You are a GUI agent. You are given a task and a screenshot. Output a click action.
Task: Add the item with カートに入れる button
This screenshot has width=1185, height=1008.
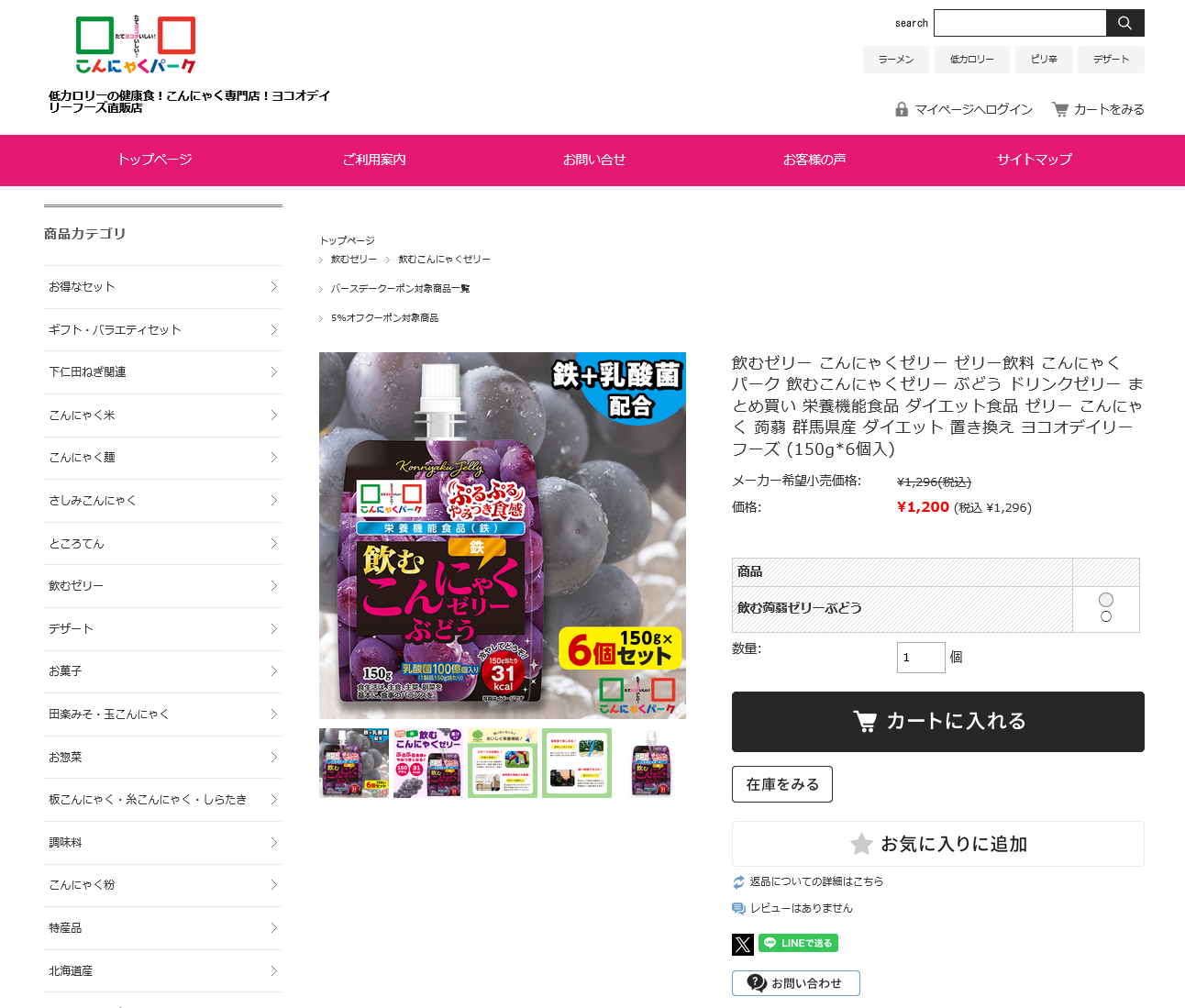pyautogui.click(x=938, y=722)
